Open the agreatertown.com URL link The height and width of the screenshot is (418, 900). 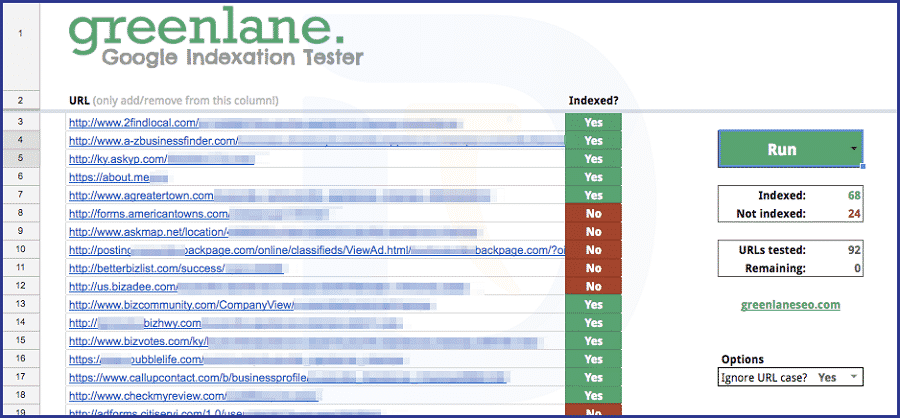coord(280,196)
